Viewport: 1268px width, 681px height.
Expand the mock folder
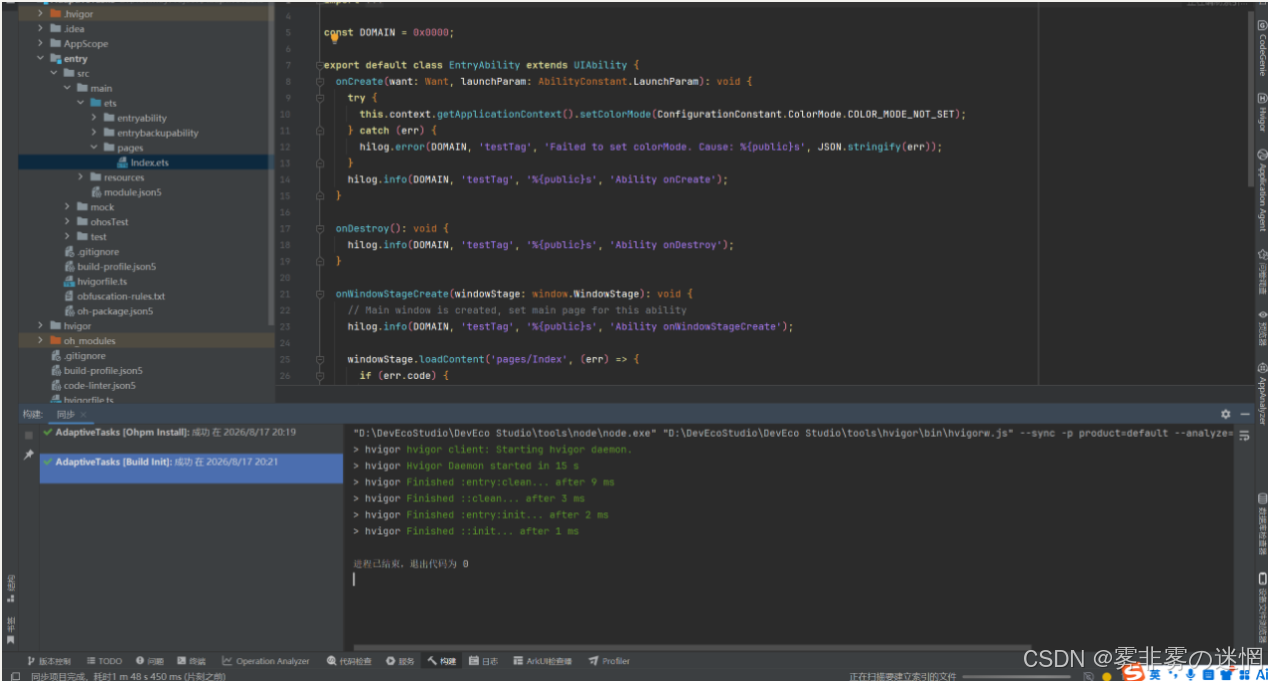tap(67, 207)
